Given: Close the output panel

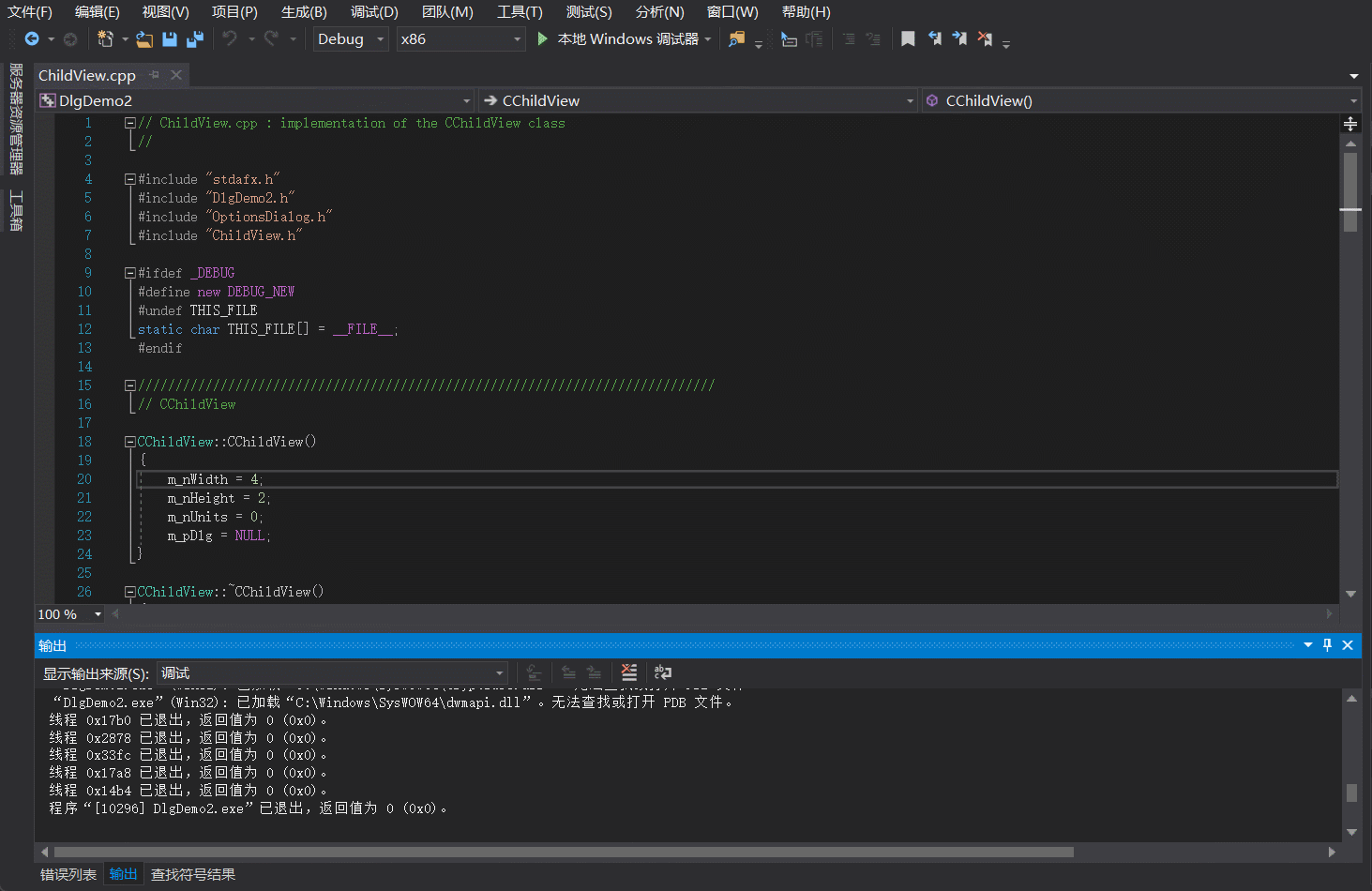Looking at the screenshot, I should 1348,645.
